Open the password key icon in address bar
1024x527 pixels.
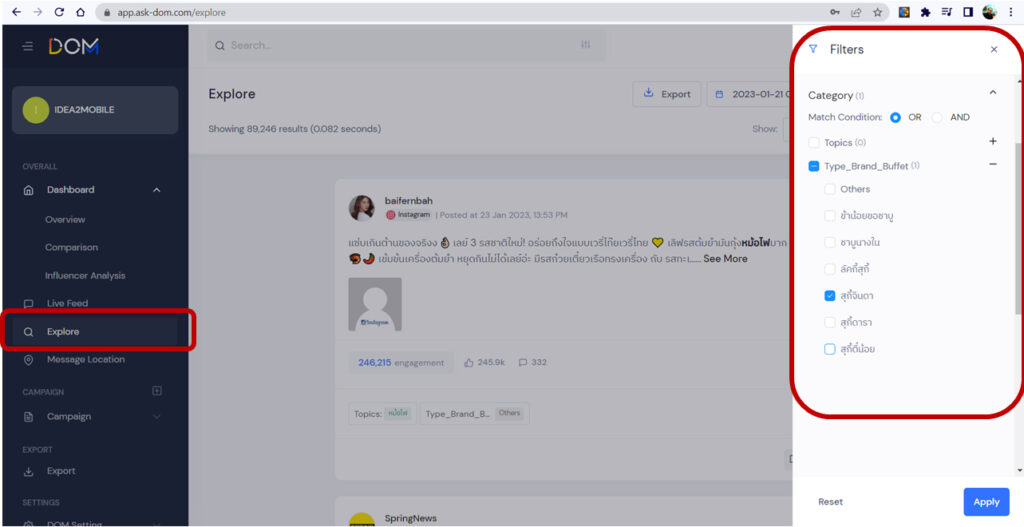coord(835,12)
